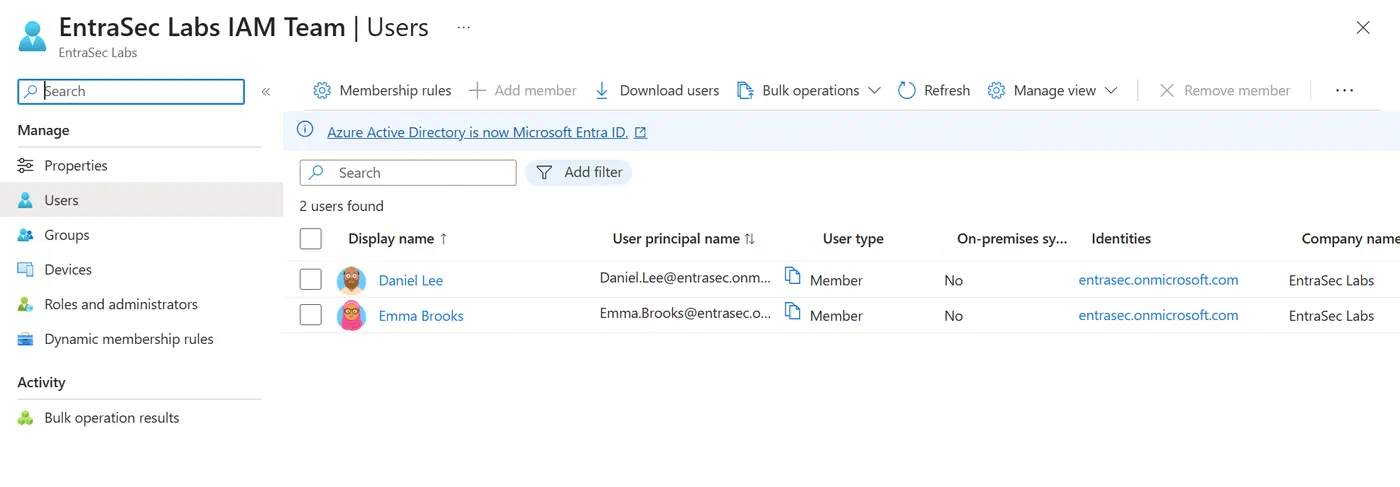Image resolution: width=1400 pixels, height=487 pixels.
Task: Click the Groups icon in sidebar
Action: click(26, 235)
